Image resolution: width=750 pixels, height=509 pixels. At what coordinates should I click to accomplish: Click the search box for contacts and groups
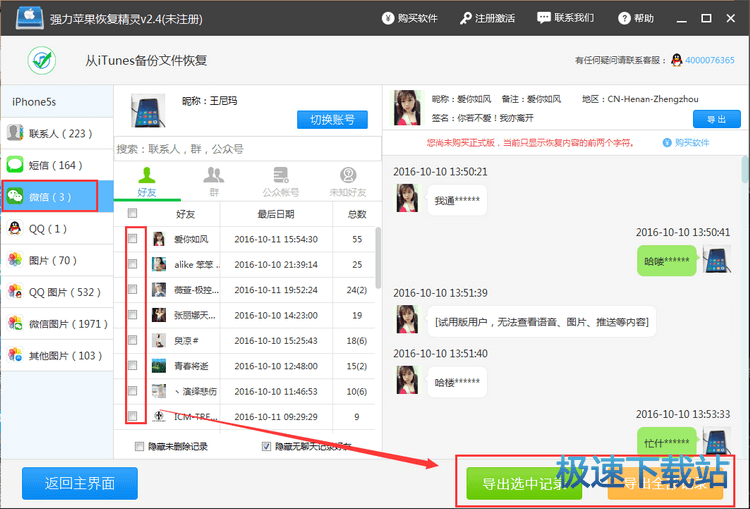point(246,148)
